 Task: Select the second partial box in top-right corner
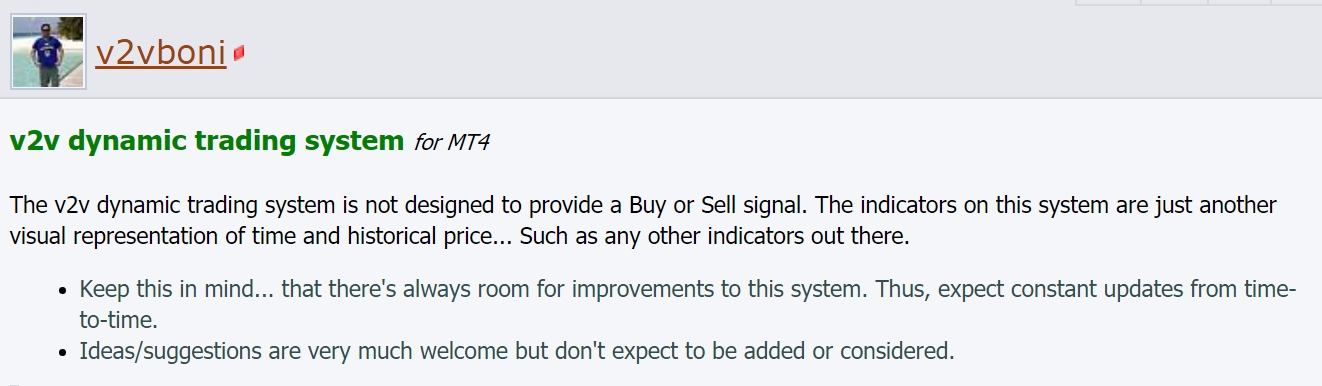(x=1173, y=2)
